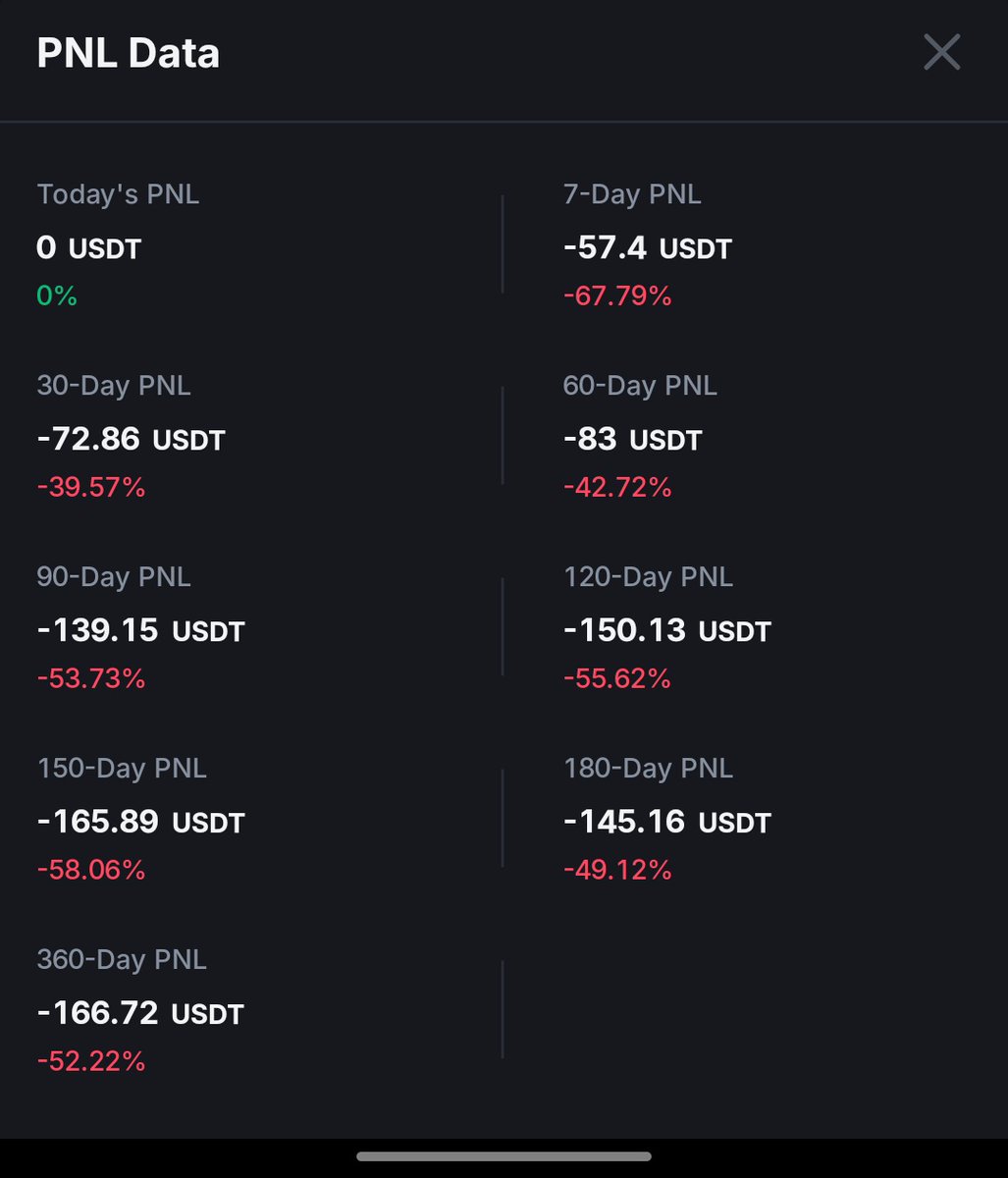Tap the -55.62% loss percentage
The width and height of the screenshot is (1008, 1178).
click(x=617, y=678)
